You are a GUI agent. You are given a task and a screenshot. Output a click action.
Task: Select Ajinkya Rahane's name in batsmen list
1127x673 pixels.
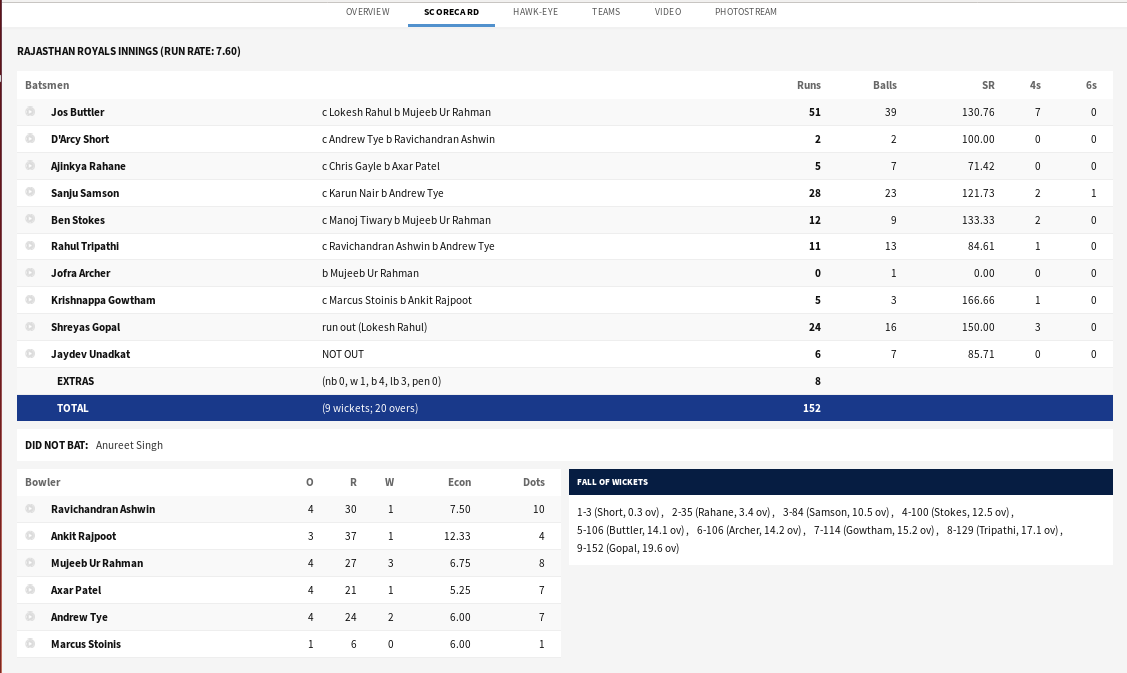[88, 166]
